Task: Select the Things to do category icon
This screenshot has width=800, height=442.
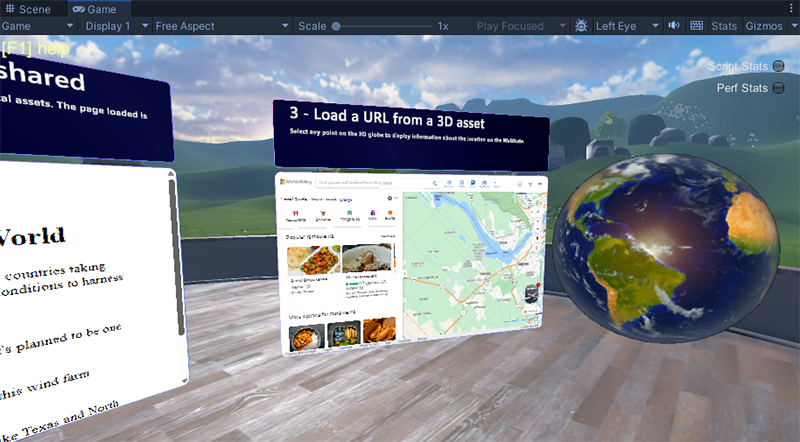Action: point(349,213)
